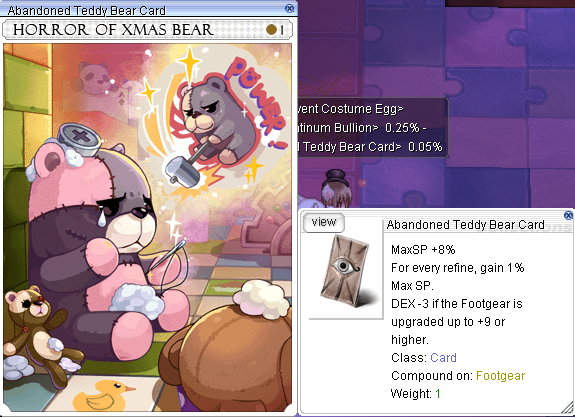Click the blue Card class link
The height and width of the screenshot is (417, 575).
(x=443, y=357)
